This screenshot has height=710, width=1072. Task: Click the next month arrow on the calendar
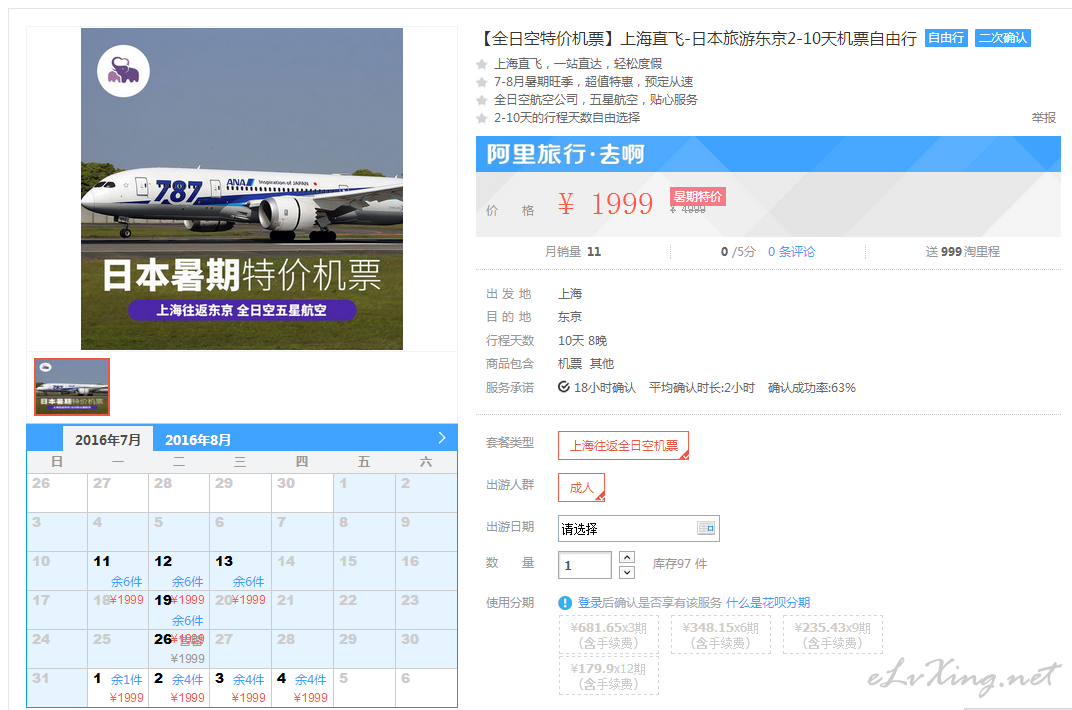tap(442, 438)
